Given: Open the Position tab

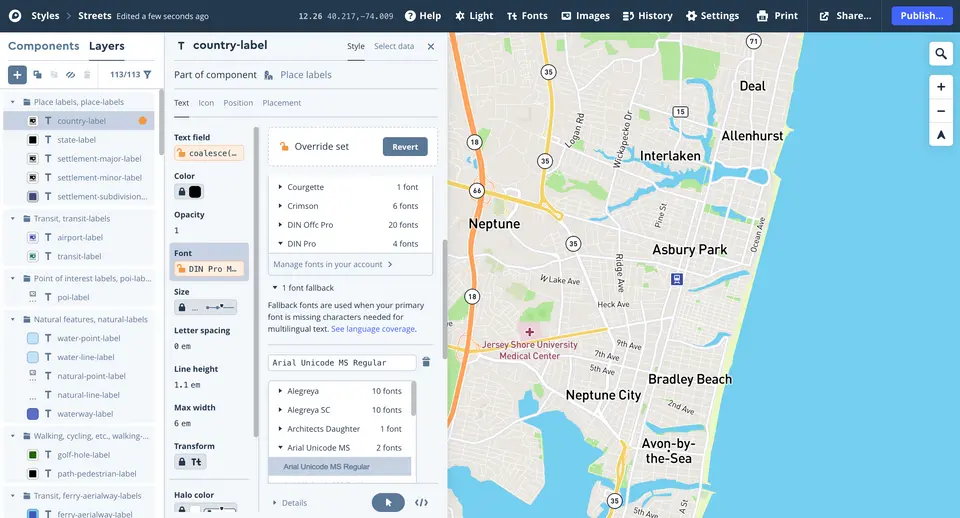Looking at the screenshot, I should click(238, 103).
